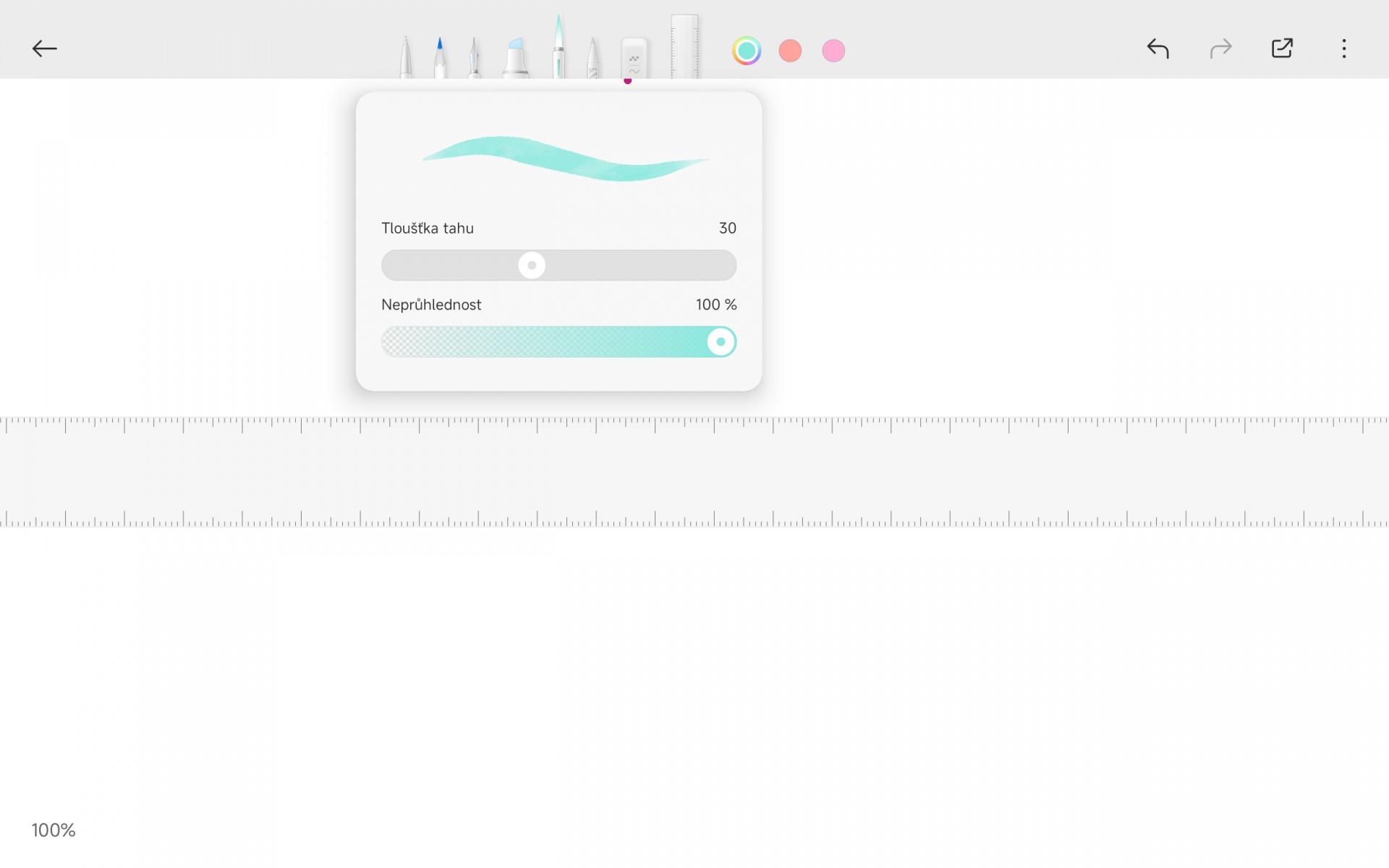Select the blue pencil tool
Image resolution: width=1389 pixels, height=868 pixels.
[440, 57]
